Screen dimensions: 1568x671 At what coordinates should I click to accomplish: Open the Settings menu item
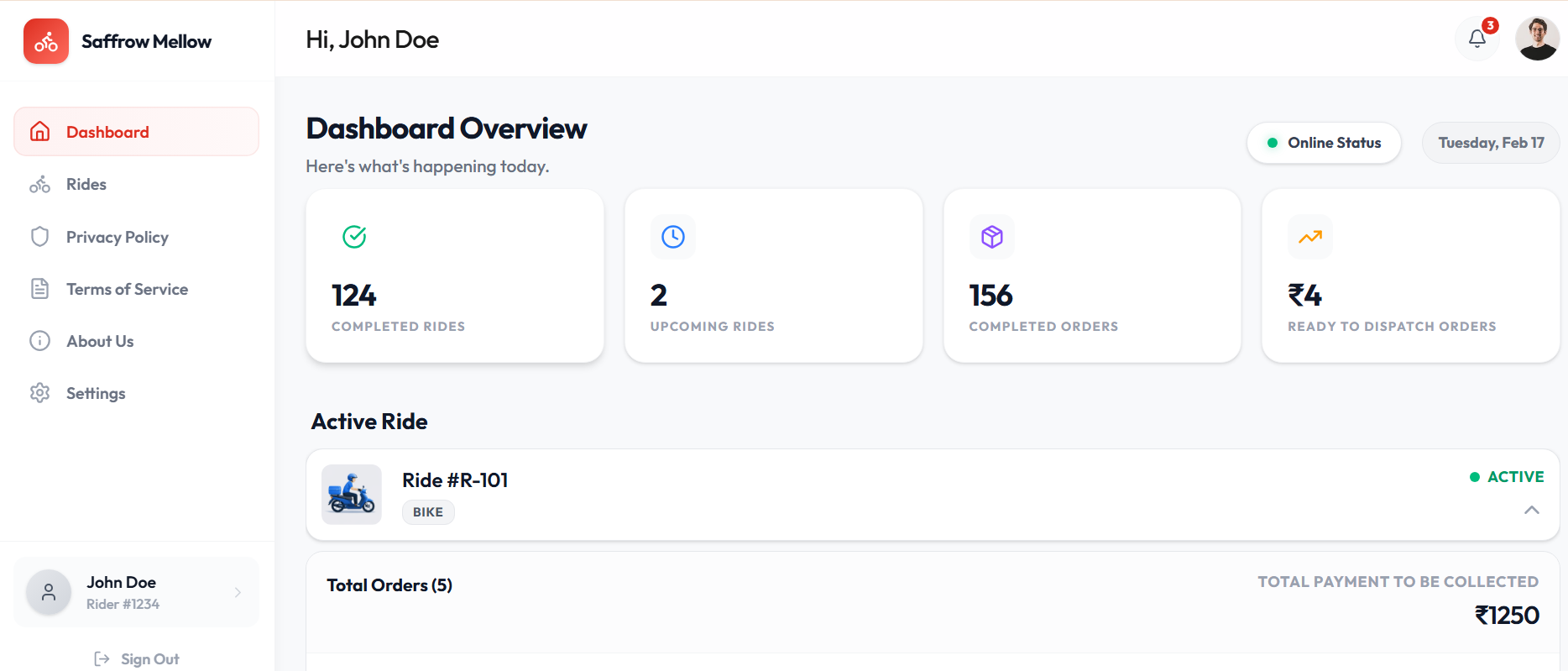pos(96,393)
